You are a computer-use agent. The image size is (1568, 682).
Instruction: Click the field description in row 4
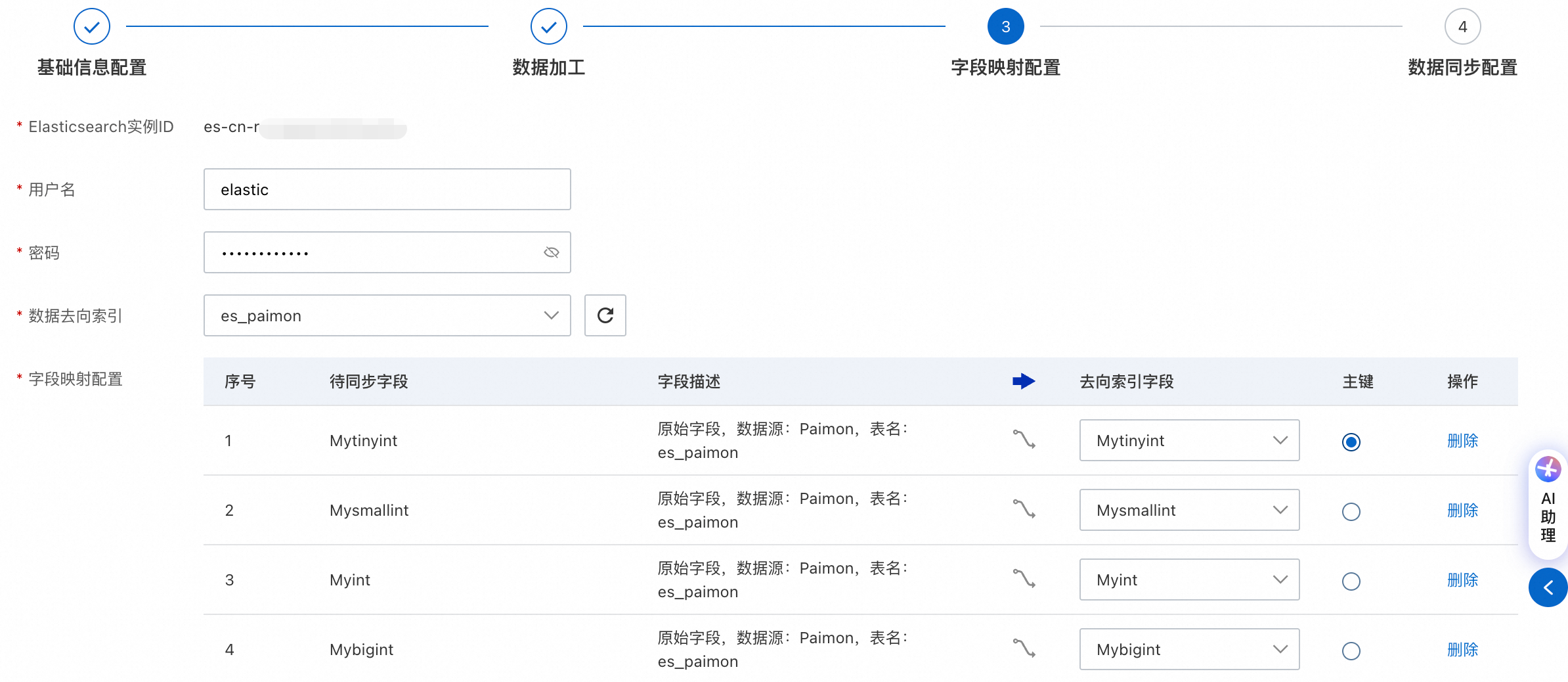(x=783, y=649)
